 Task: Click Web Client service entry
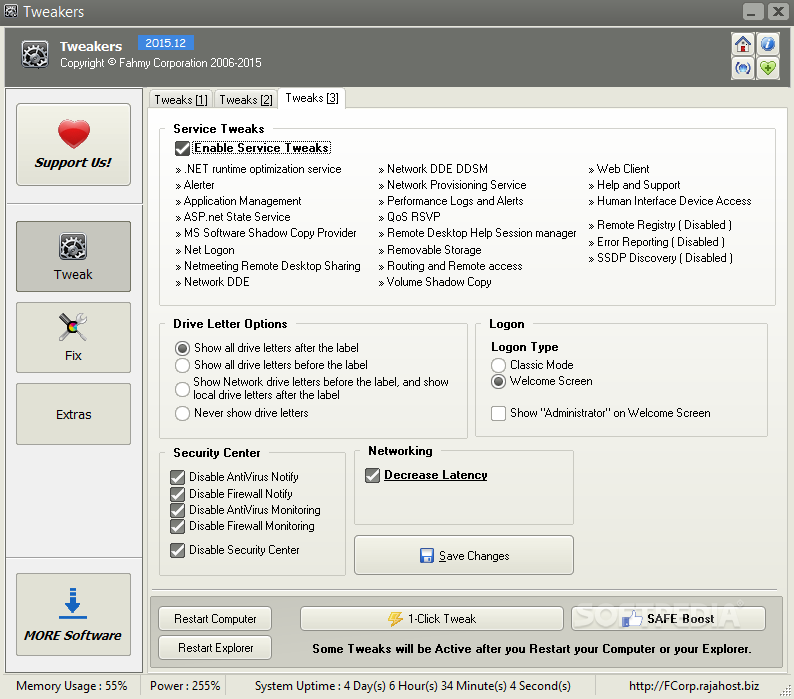619,169
